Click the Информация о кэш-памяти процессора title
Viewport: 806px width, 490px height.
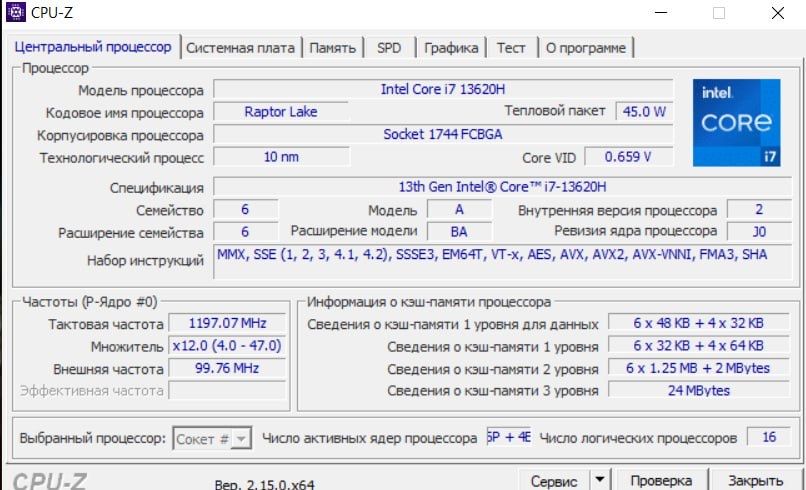click(429, 302)
